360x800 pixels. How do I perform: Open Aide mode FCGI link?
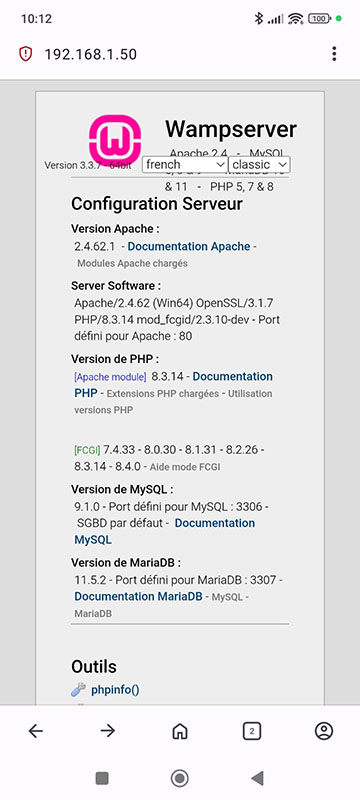coord(185,467)
